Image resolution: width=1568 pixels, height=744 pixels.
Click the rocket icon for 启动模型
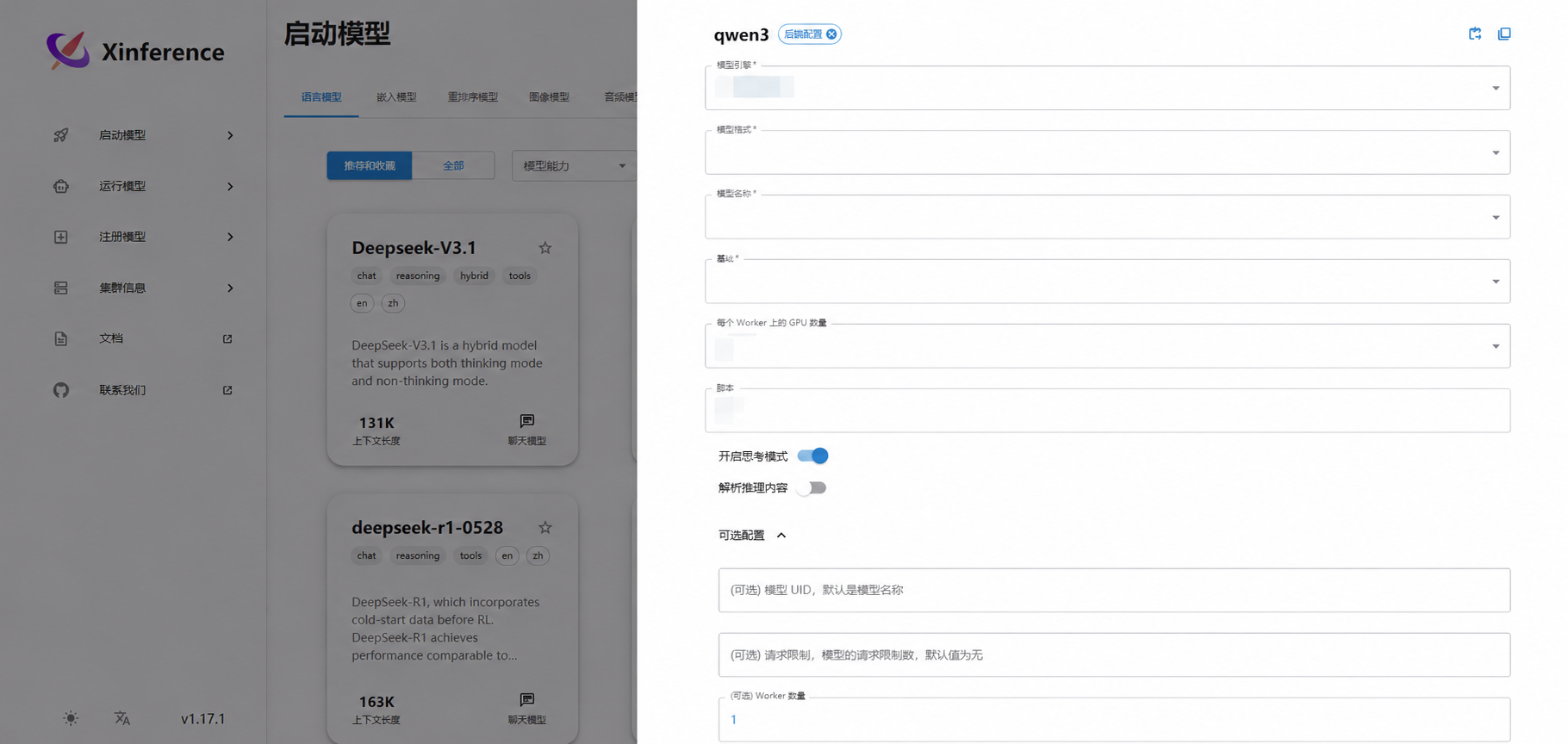pos(61,135)
